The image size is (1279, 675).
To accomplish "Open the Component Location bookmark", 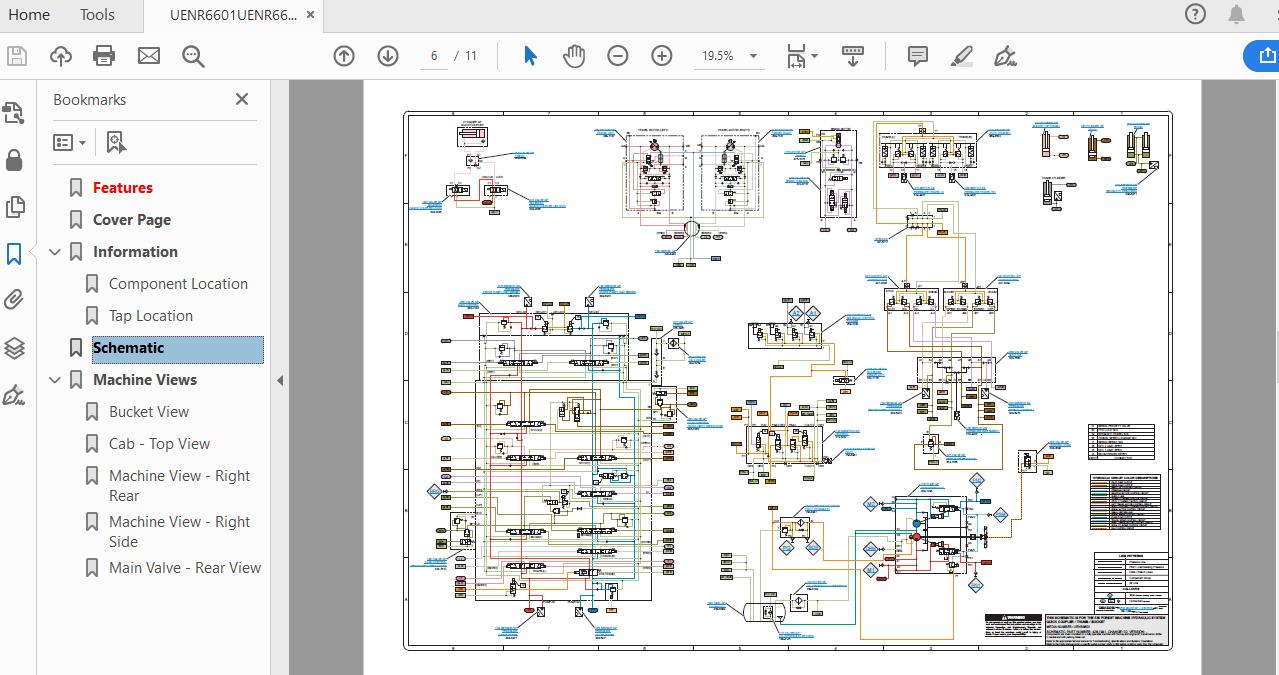I will pyautogui.click(x=178, y=284).
